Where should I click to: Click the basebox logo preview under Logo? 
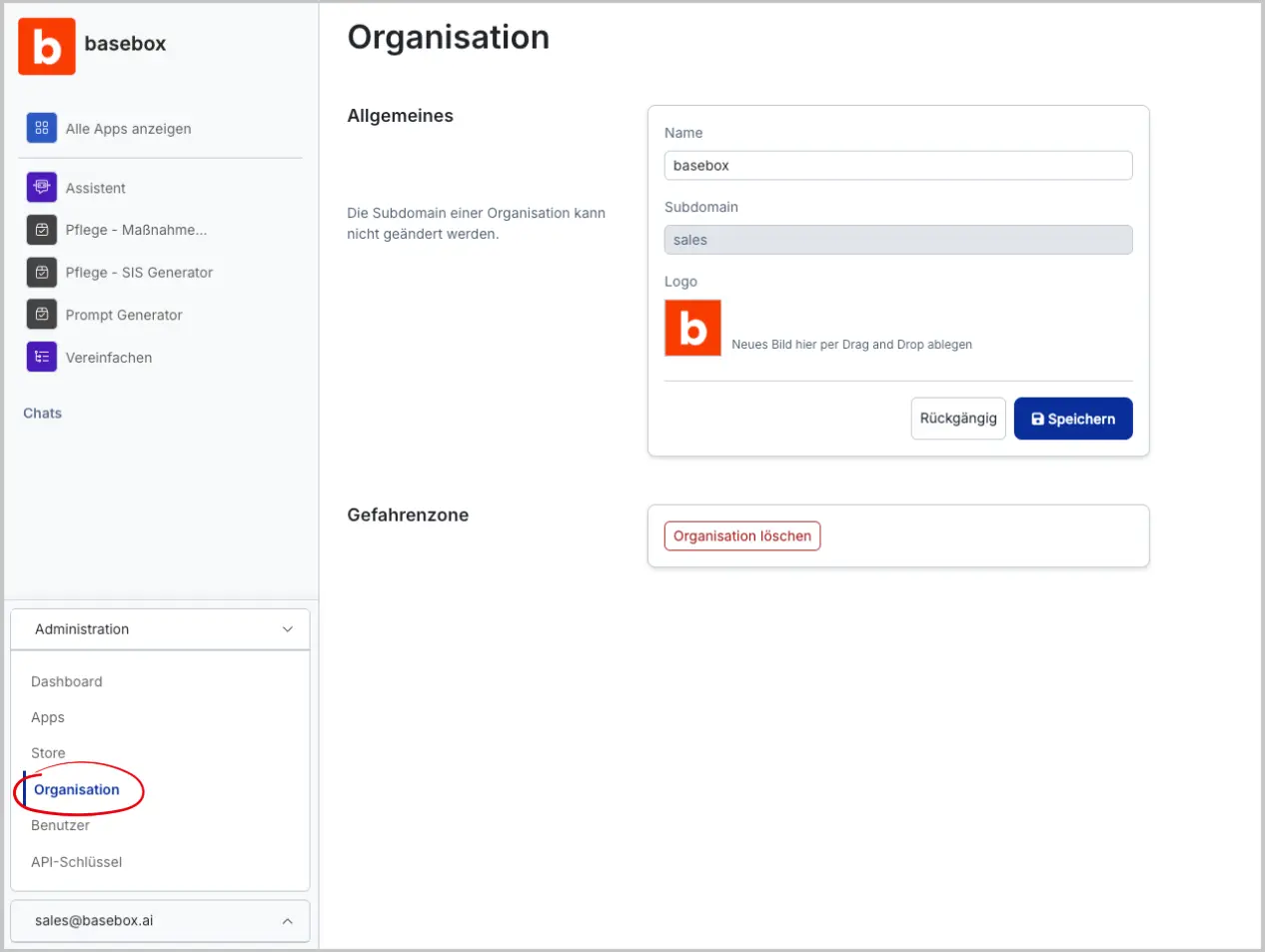(x=692, y=327)
